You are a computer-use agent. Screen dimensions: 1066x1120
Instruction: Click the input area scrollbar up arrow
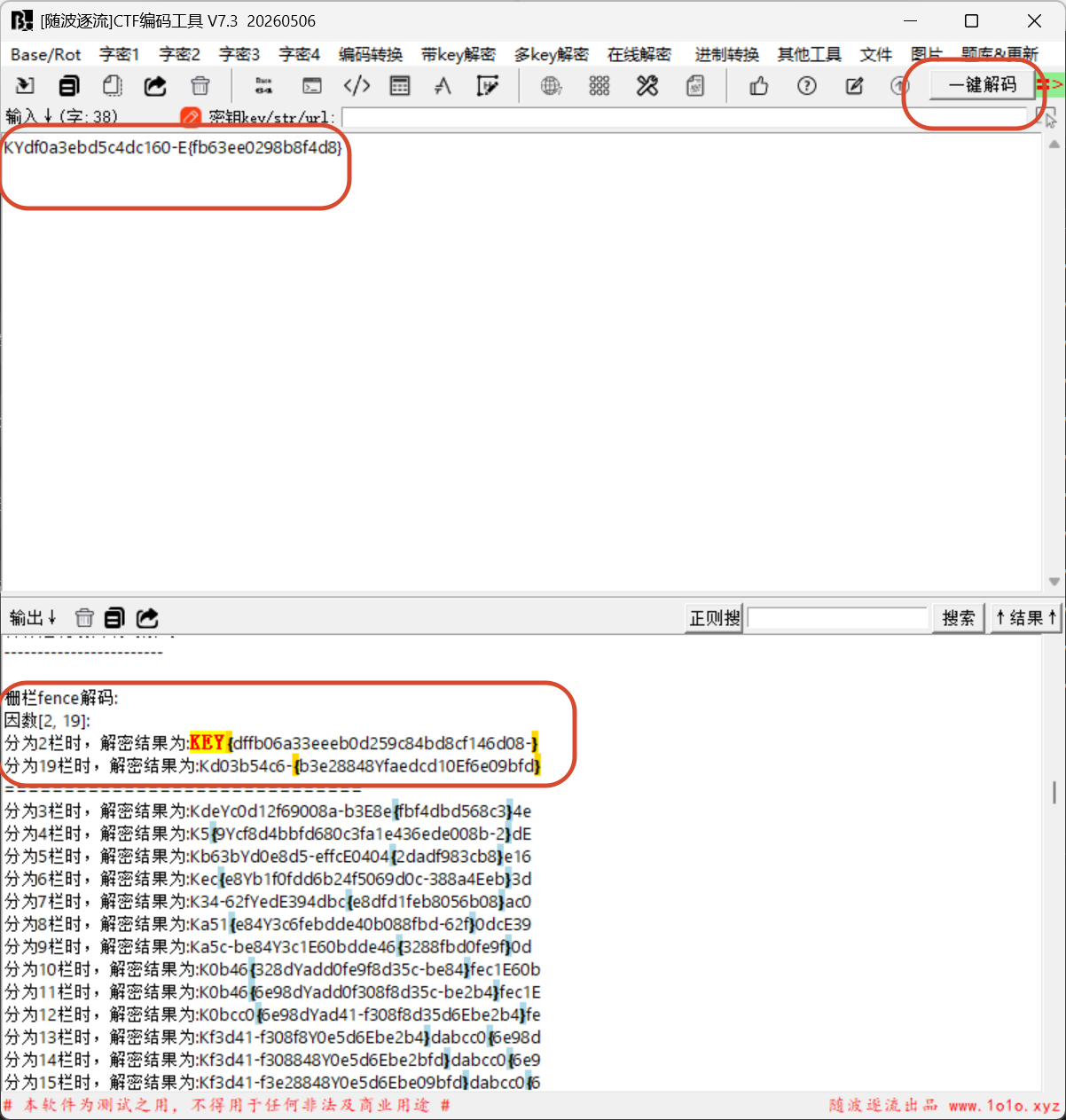coord(1054,144)
